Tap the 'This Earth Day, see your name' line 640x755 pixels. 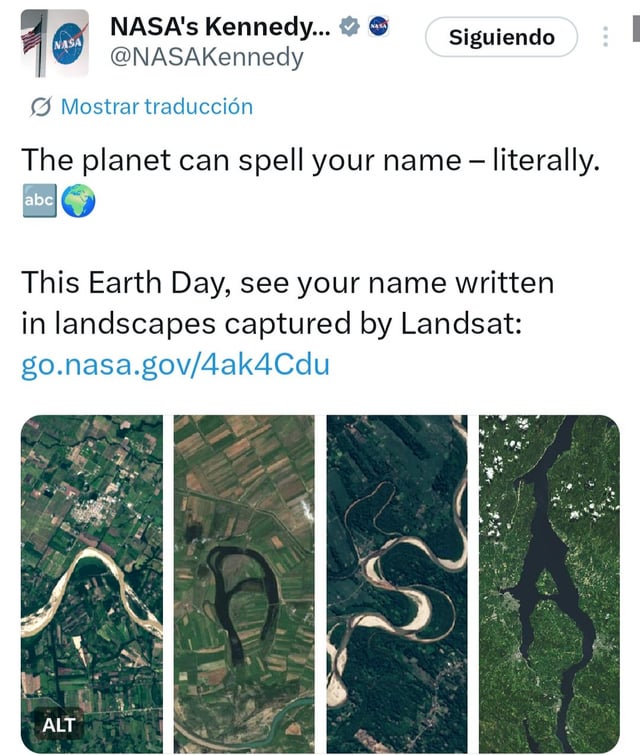[x=287, y=283]
